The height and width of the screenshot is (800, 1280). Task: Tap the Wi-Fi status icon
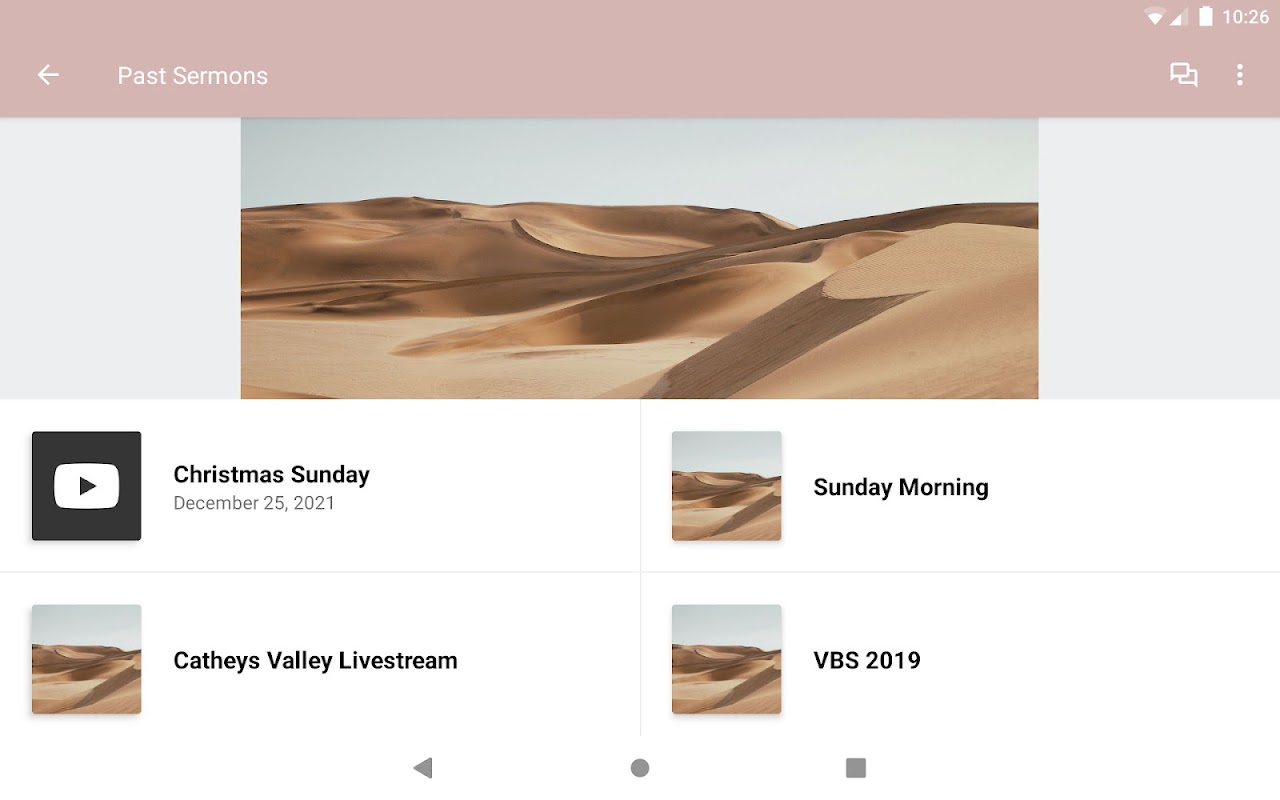(1154, 16)
